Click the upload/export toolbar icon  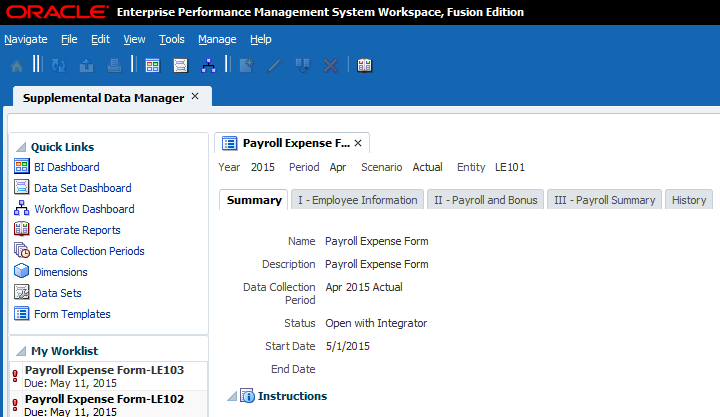point(86,66)
